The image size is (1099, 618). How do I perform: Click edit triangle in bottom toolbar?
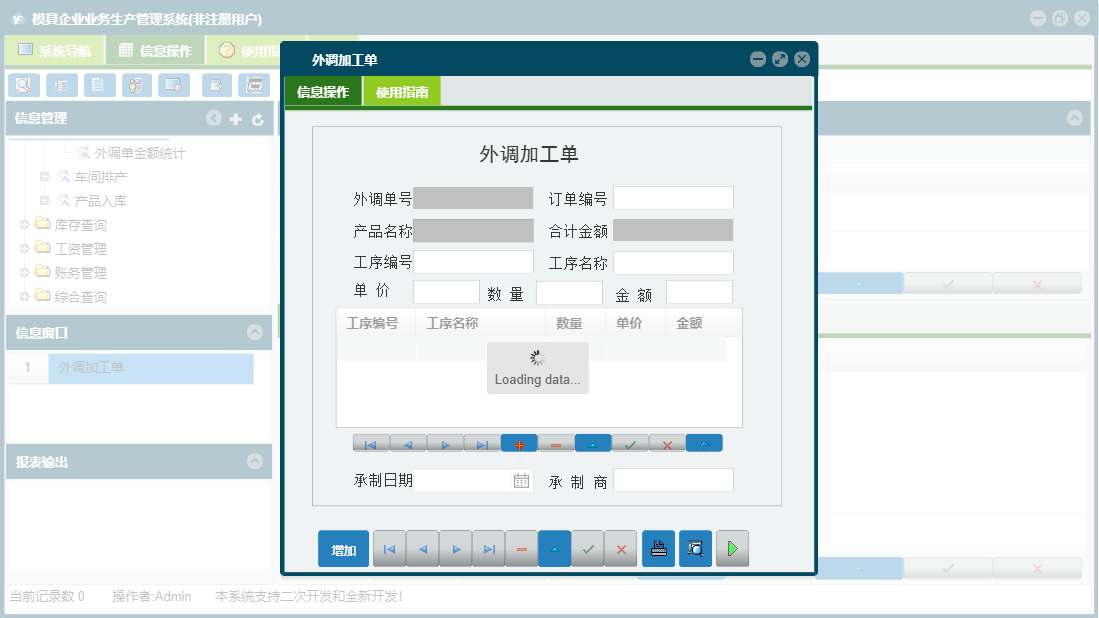point(555,549)
